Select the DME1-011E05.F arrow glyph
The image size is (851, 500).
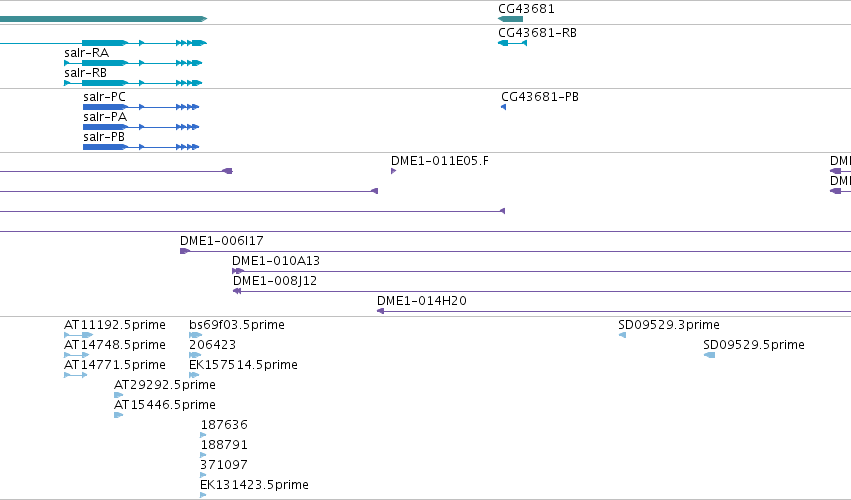point(393,171)
